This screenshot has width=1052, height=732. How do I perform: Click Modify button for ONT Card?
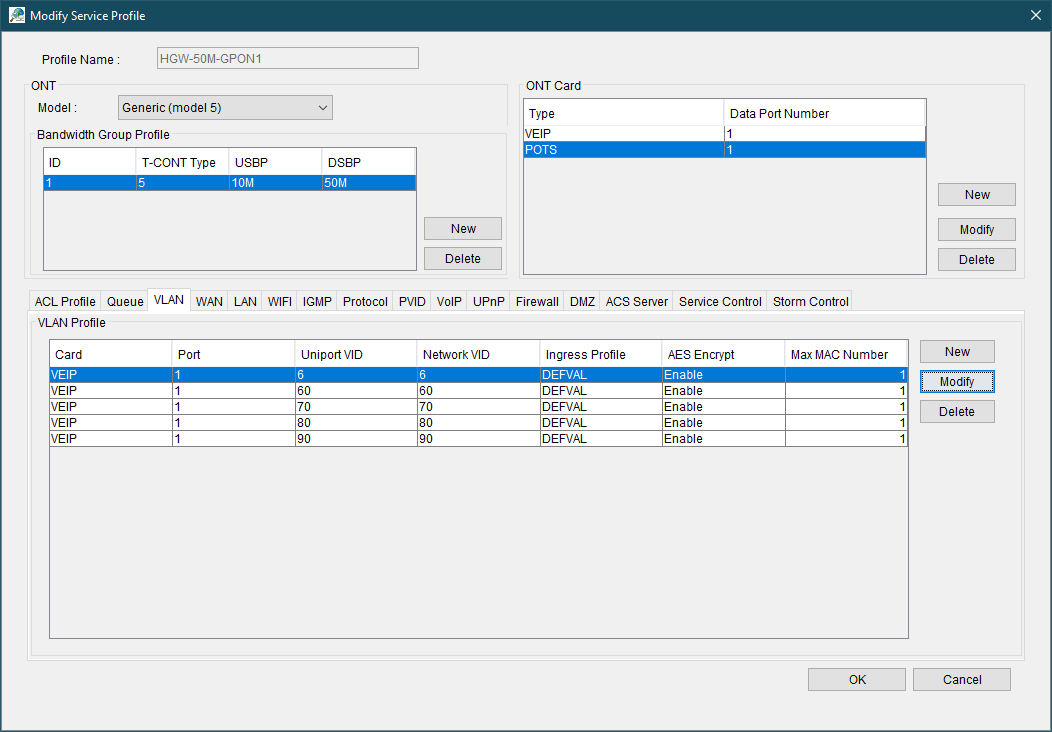tap(976, 230)
